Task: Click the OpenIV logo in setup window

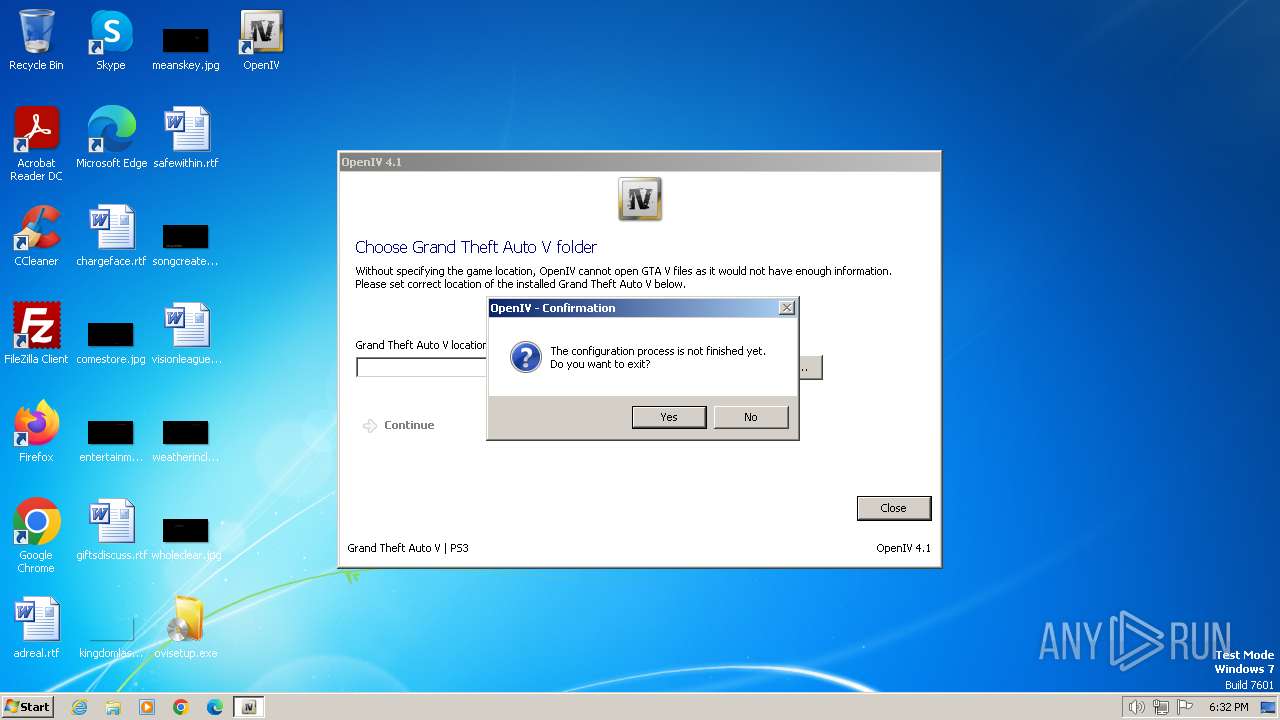Action: (x=640, y=199)
